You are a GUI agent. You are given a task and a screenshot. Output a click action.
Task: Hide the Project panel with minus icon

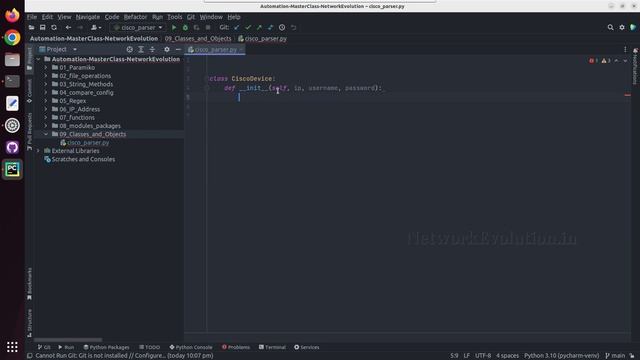pos(178,49)
